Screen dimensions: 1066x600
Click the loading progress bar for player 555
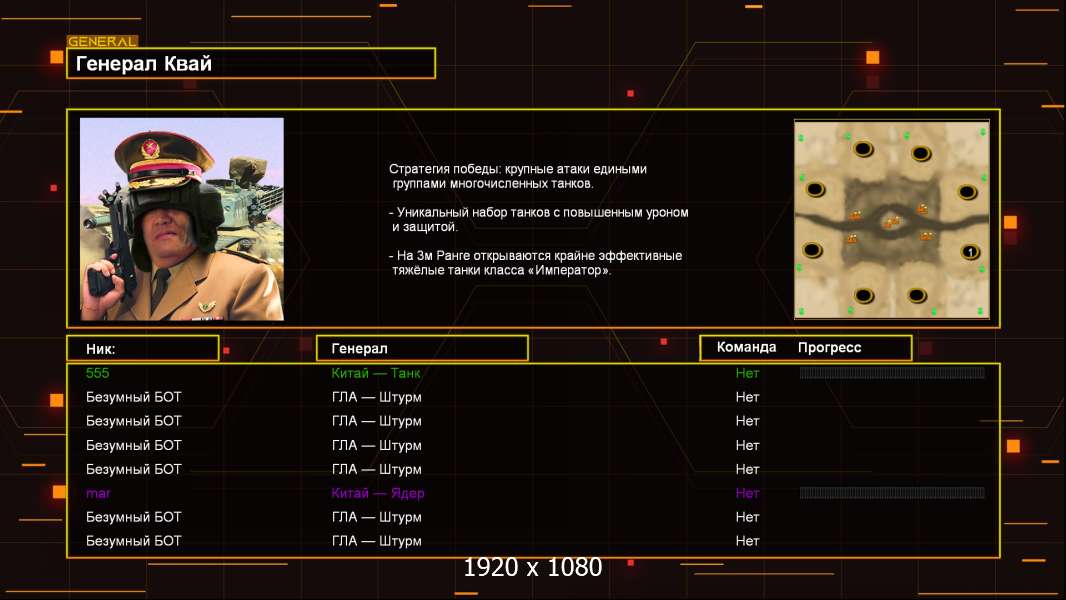[x=892, y=373]
